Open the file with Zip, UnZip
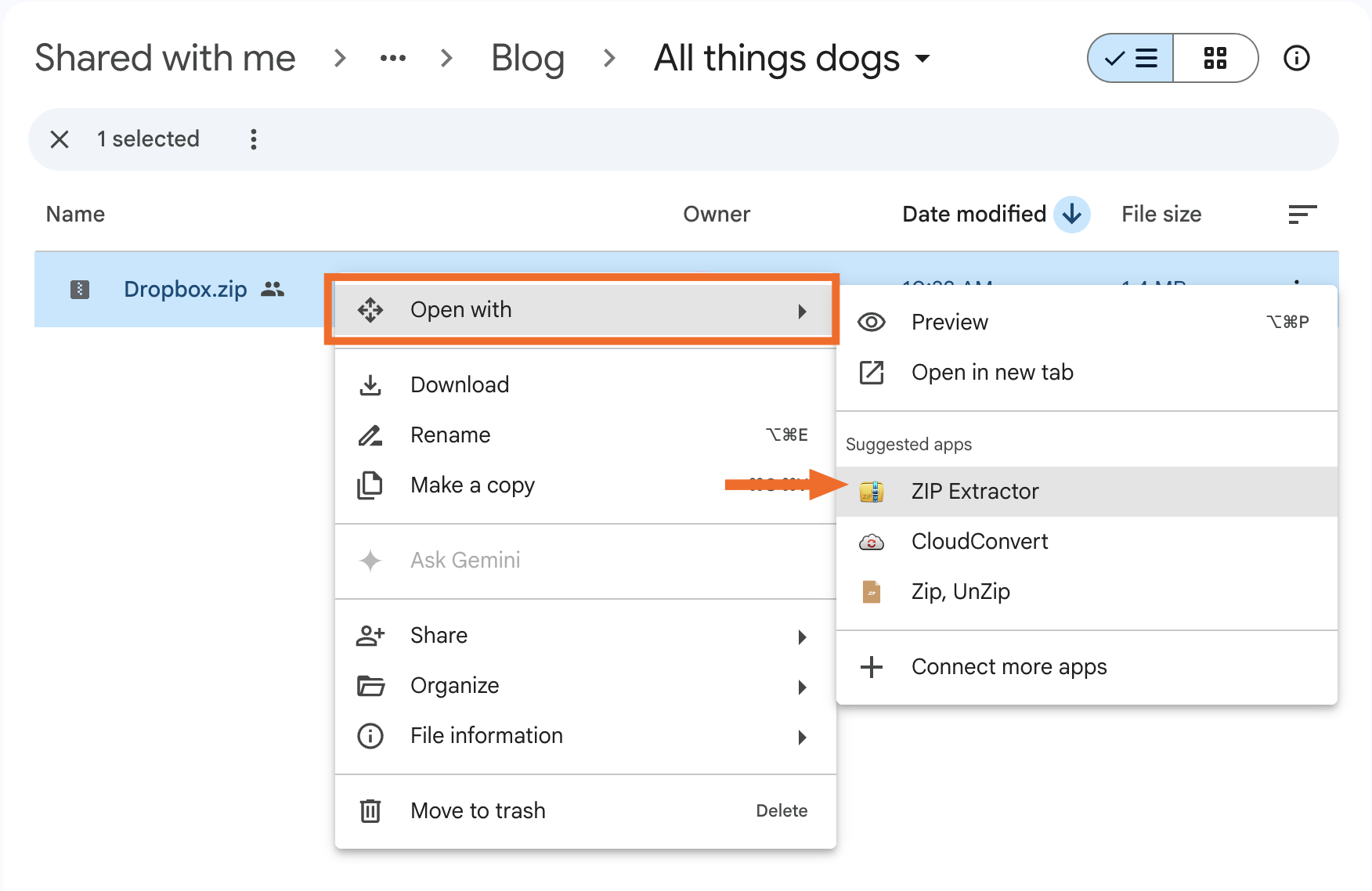This screenshot has width=1372, height=891. pos(1087,591)
